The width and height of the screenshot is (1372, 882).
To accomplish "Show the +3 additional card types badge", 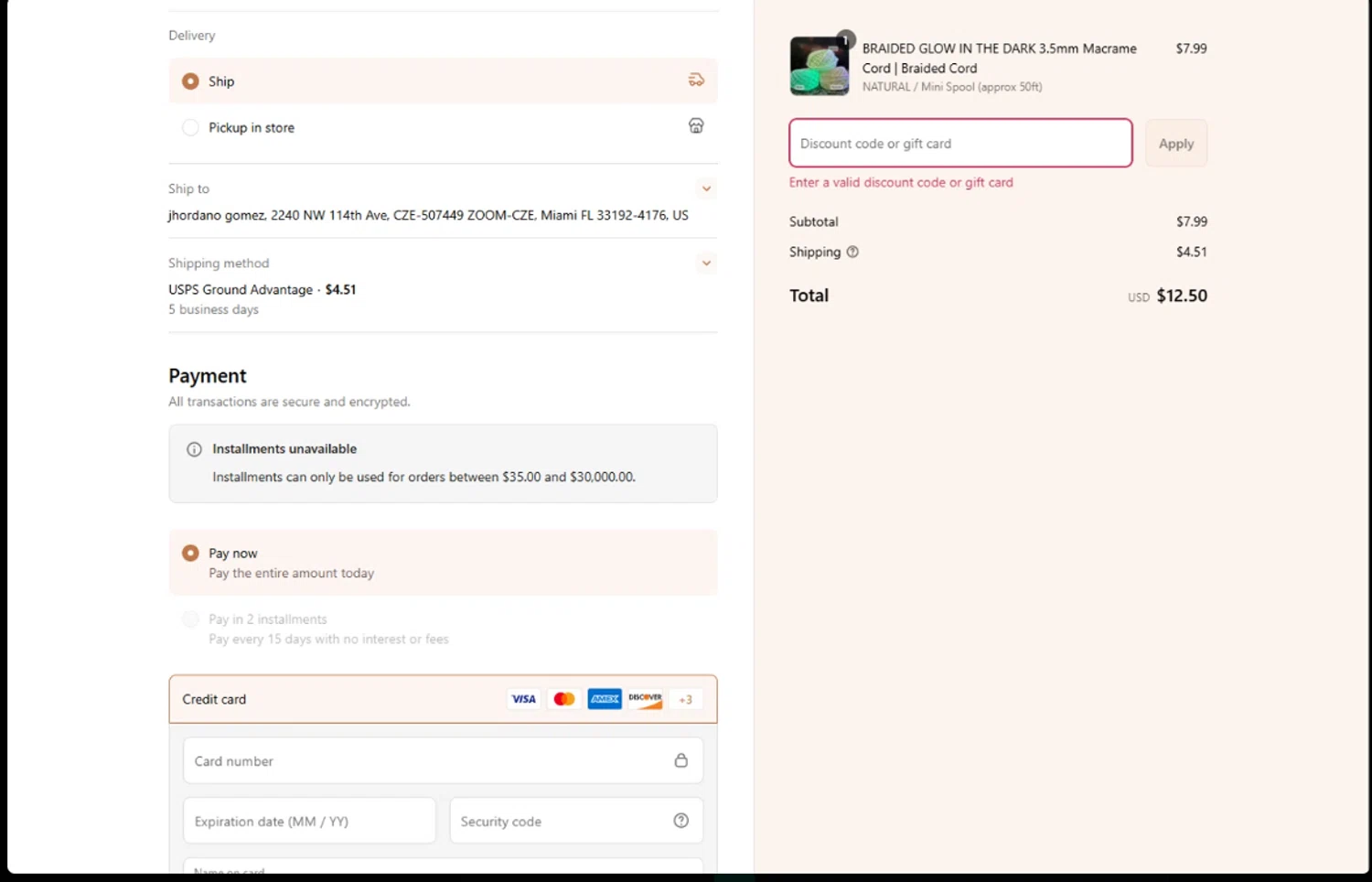I will coord(685,700).
